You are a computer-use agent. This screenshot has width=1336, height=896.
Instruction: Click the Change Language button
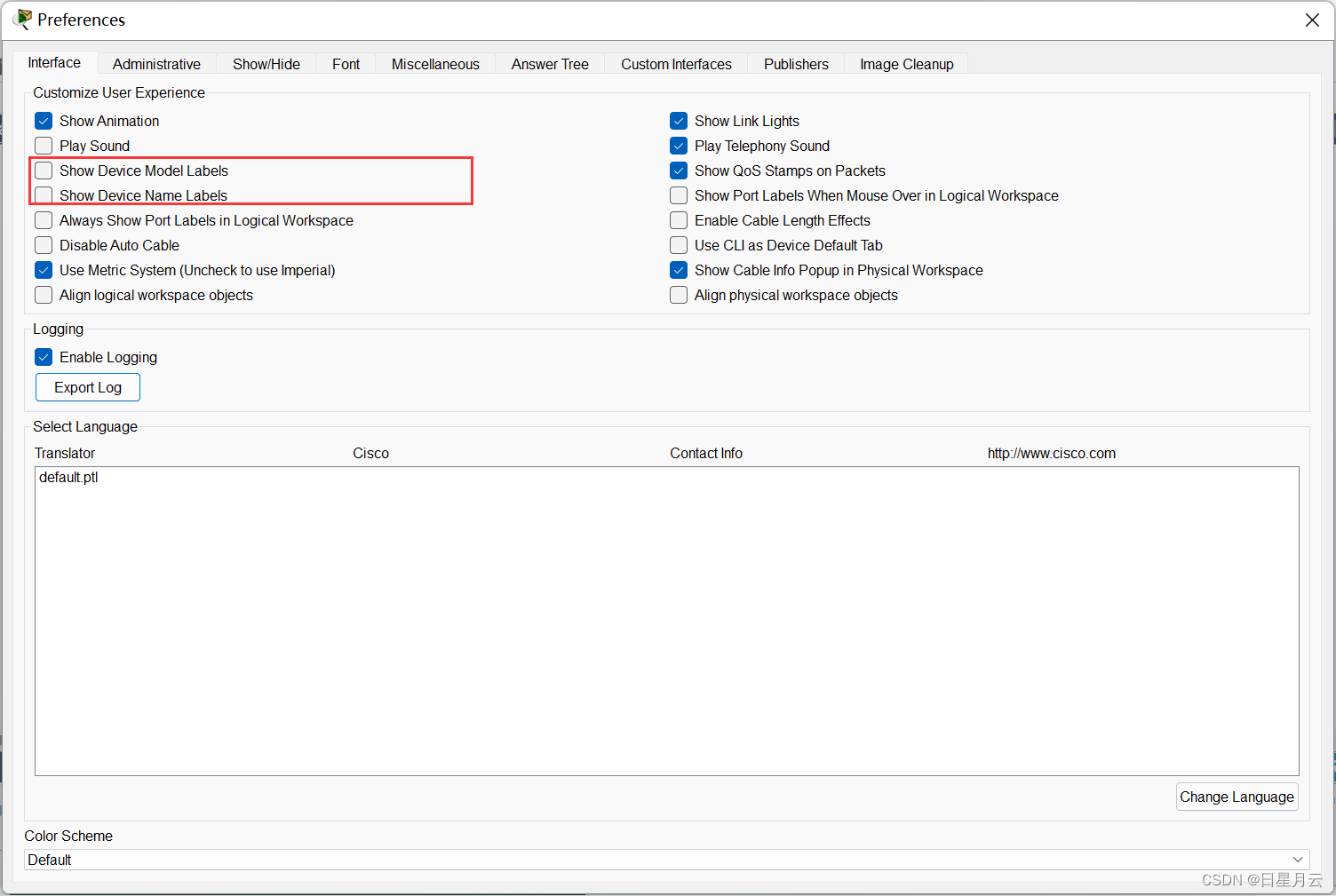point(1237,797)
